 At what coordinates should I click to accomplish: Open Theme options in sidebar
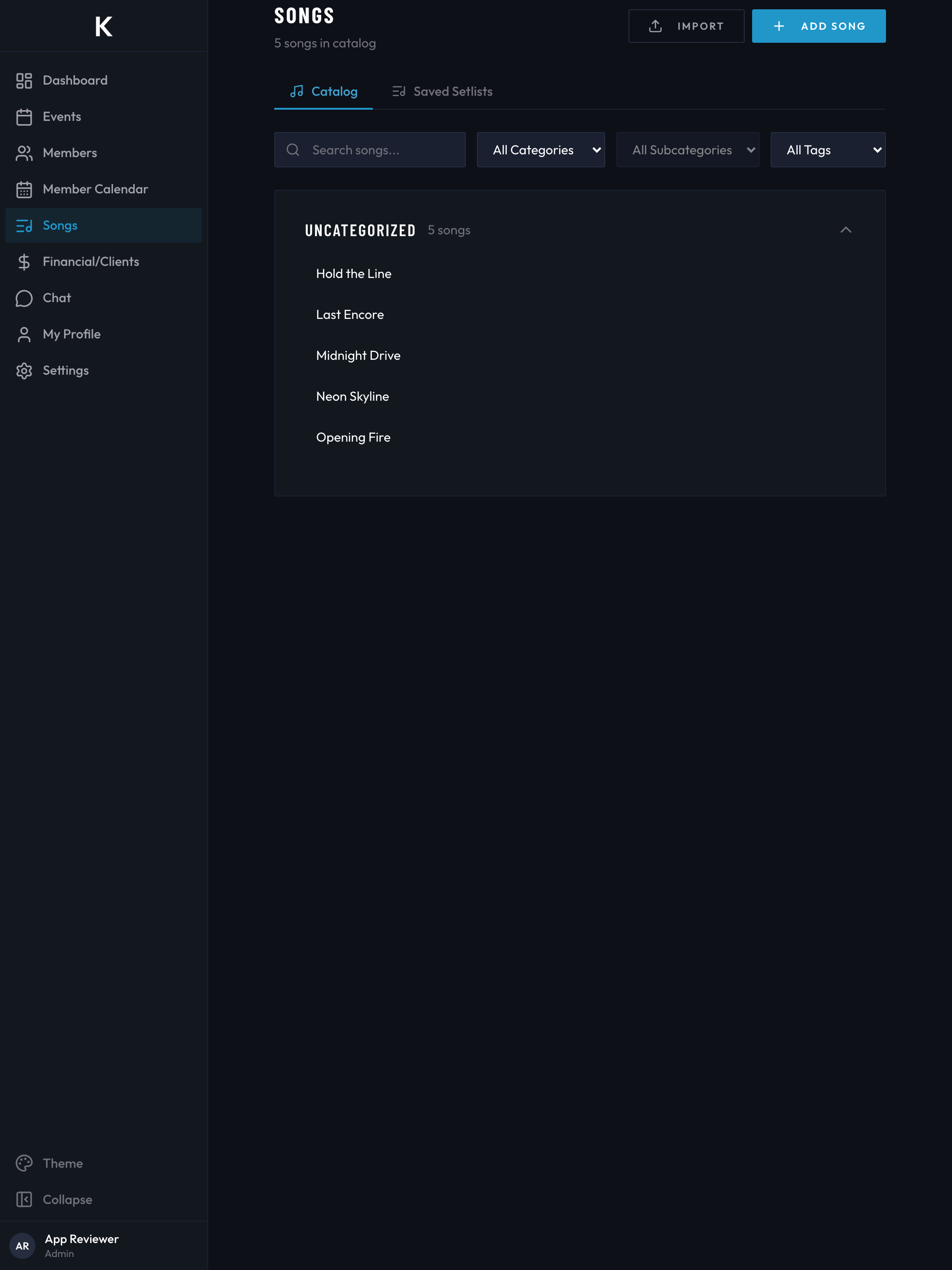click(103, 1163)
